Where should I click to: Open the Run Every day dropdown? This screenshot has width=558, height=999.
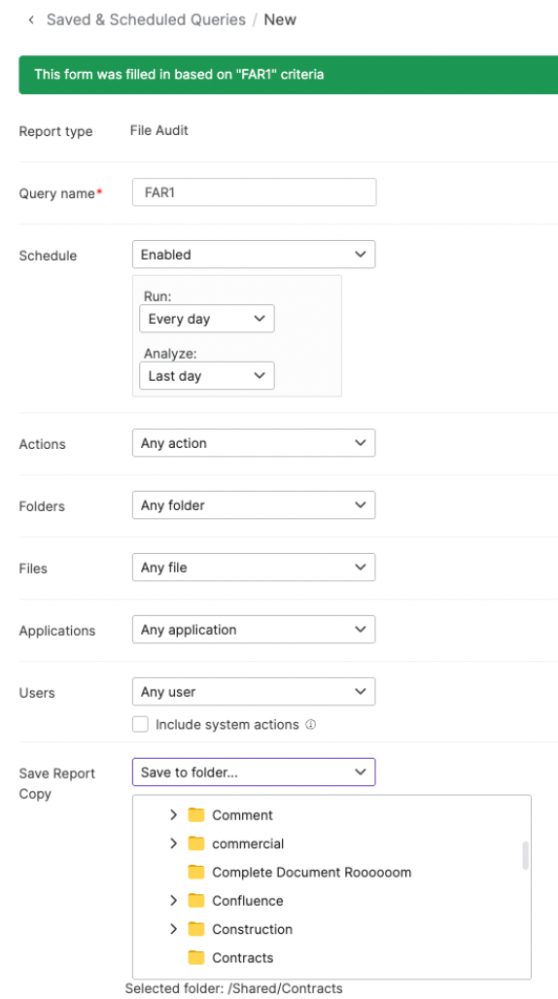pos(207,319)
